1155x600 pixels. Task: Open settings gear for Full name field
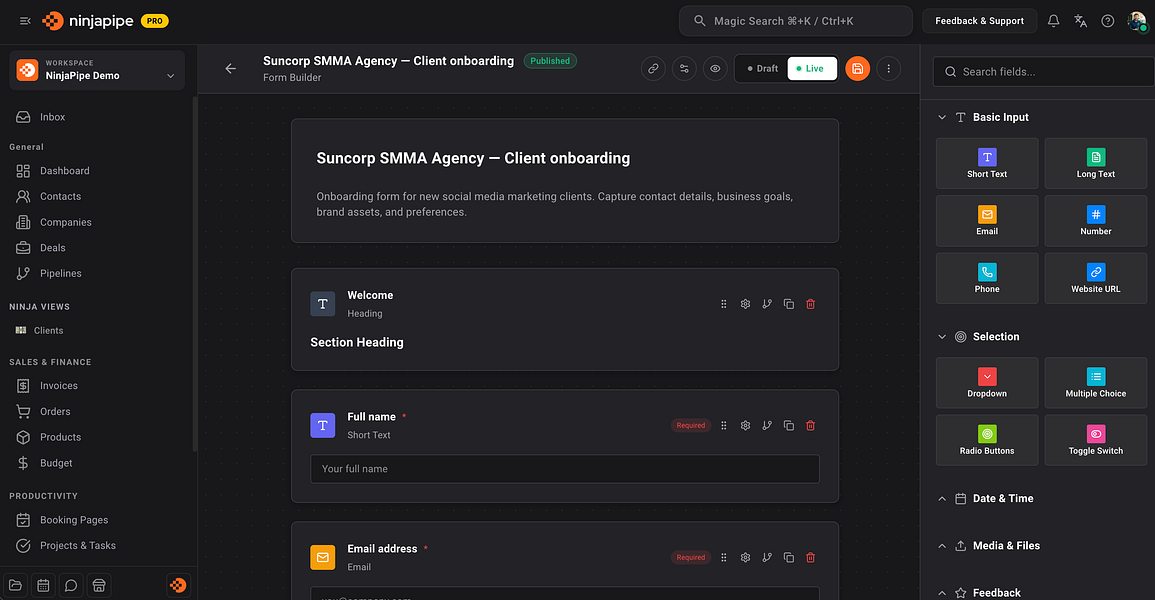coord(745,426)
